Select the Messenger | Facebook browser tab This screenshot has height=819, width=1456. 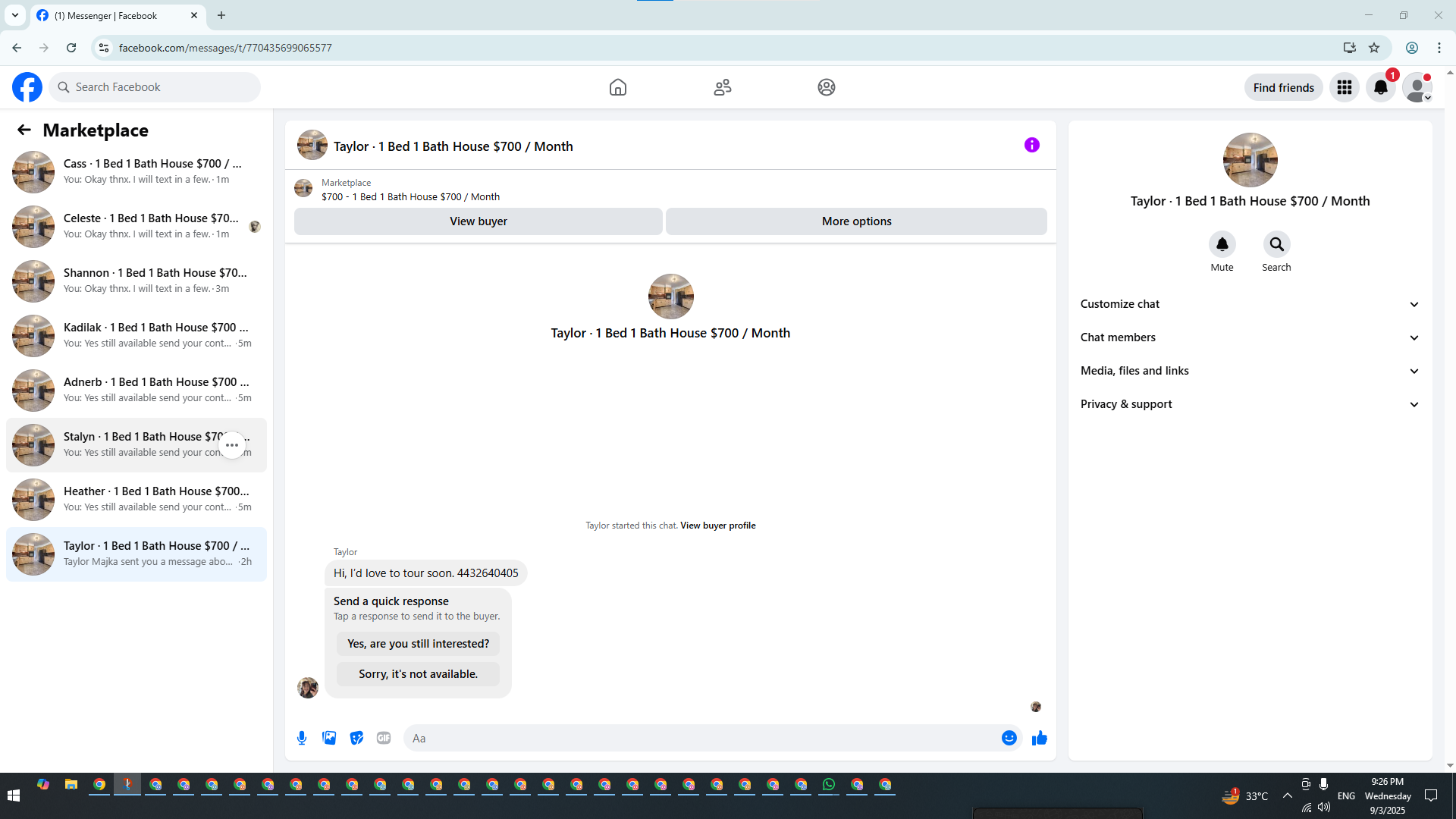click(118, 15)
